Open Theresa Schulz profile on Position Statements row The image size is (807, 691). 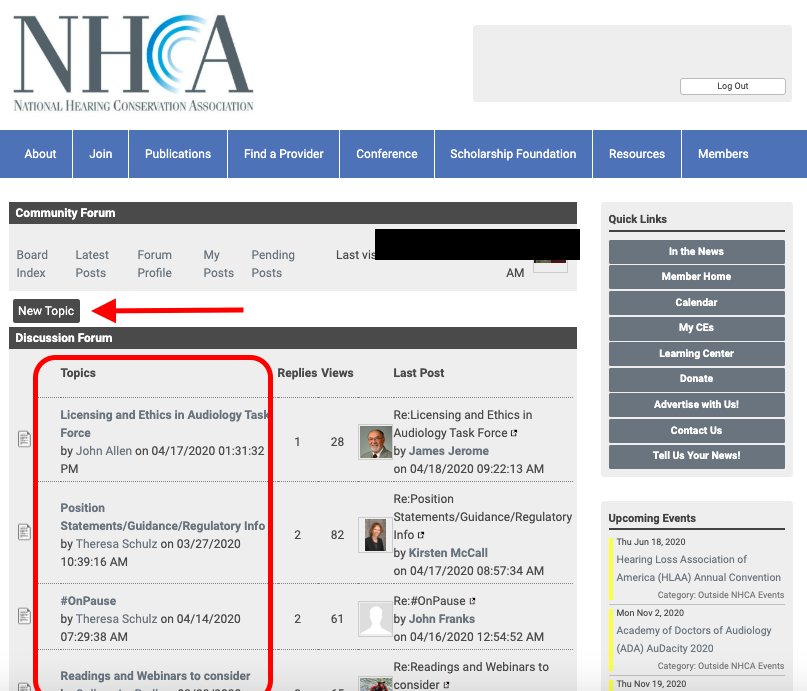(116, 544)
